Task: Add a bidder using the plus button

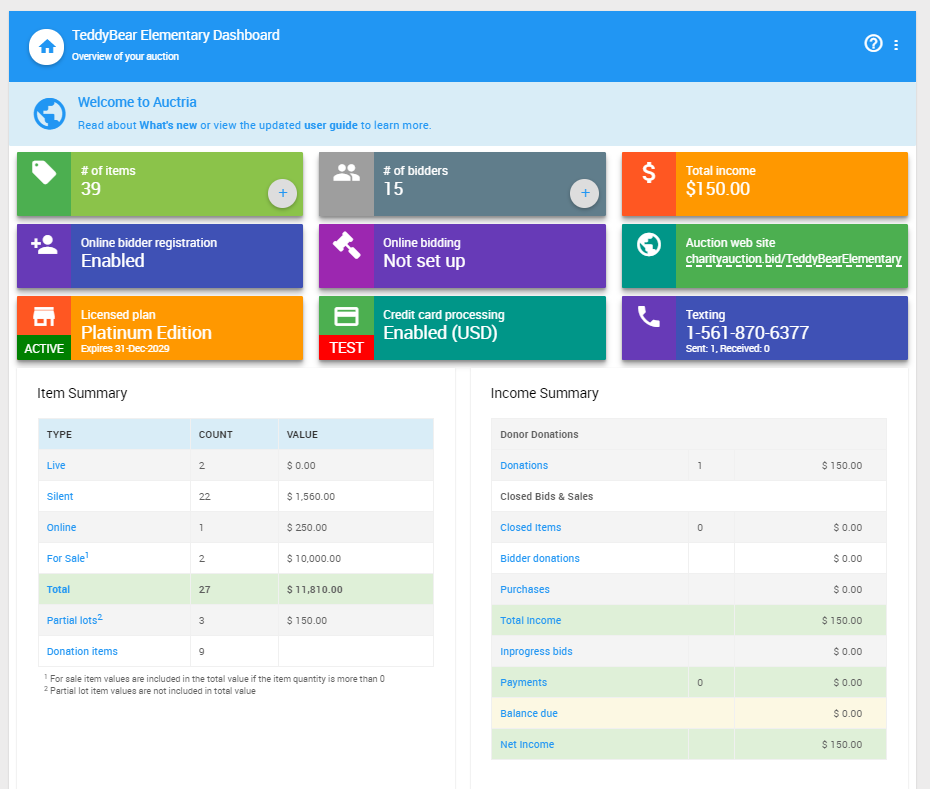Action: [585, 193]
